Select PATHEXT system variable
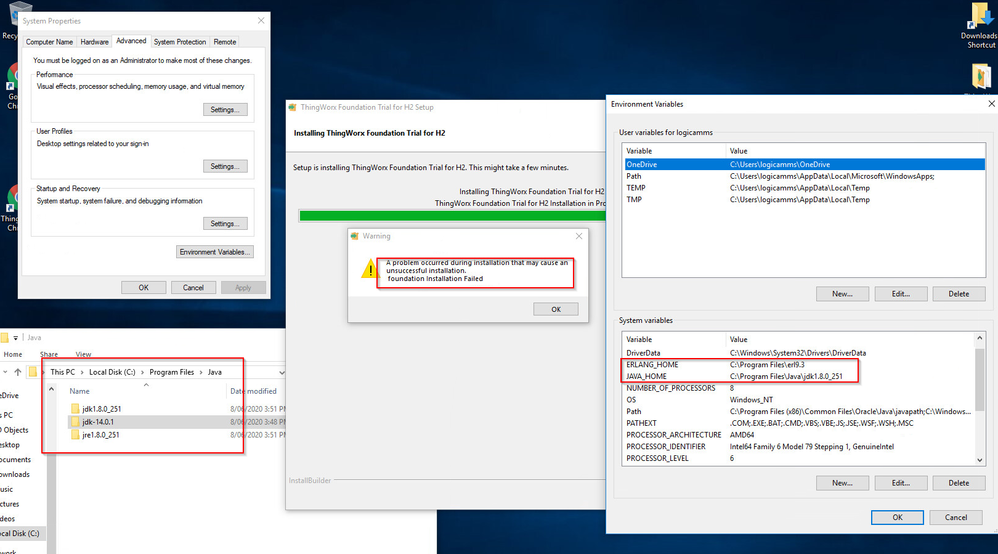Viewport: 998px width, 554px height. (x=798, y=423)
